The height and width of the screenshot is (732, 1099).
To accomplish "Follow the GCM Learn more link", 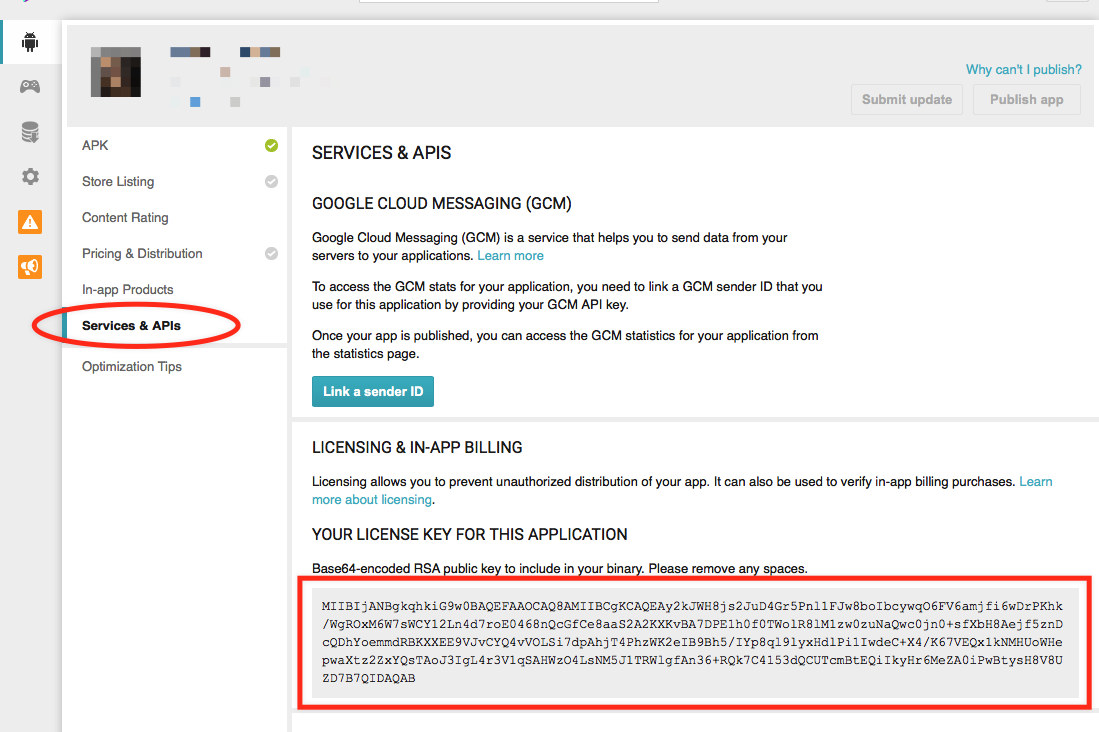I will click(510, 256).
